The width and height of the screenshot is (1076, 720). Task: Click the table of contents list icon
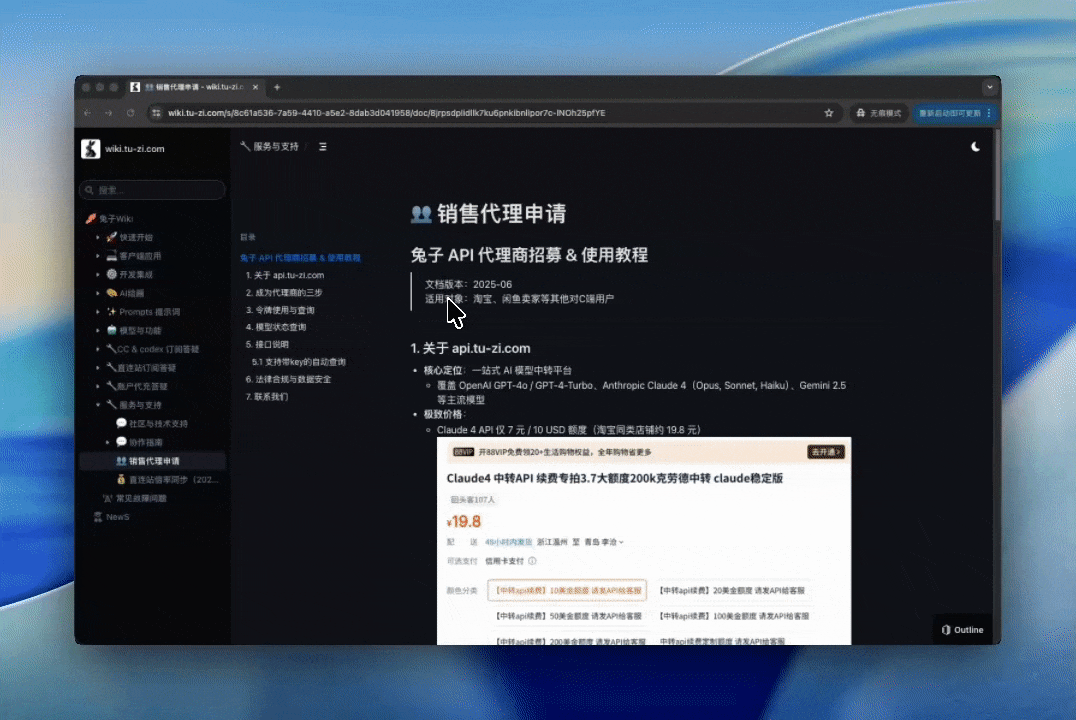click(x=322, y=147)
